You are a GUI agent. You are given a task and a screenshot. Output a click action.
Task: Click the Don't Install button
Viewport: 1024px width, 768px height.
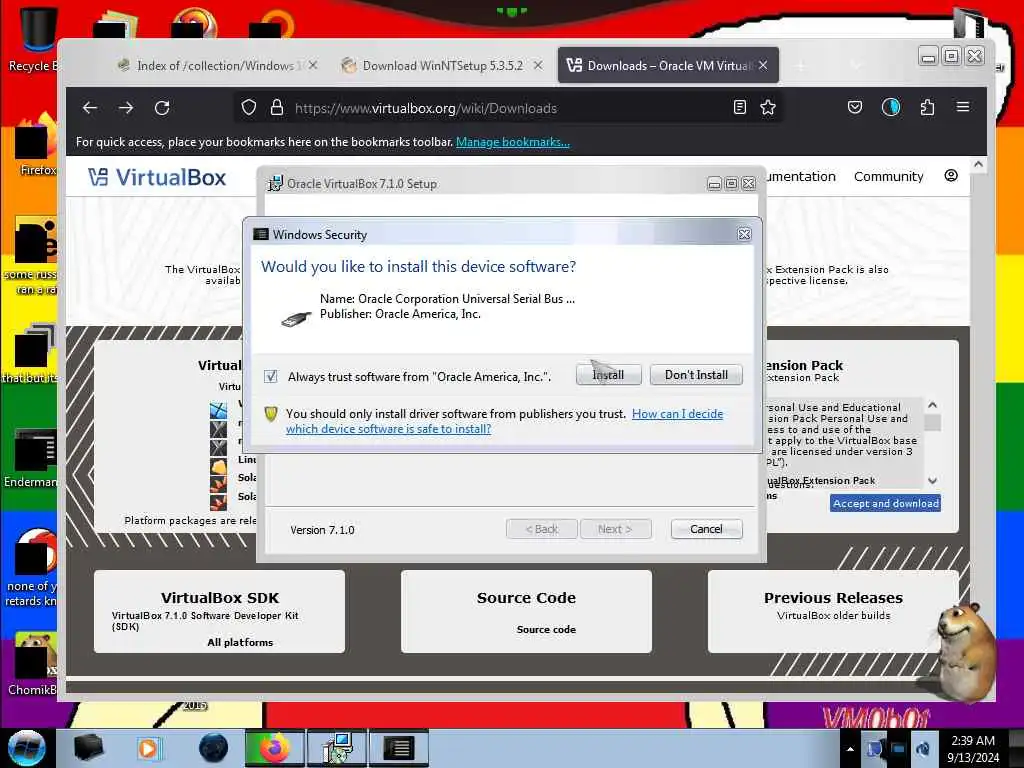point(696,375)
